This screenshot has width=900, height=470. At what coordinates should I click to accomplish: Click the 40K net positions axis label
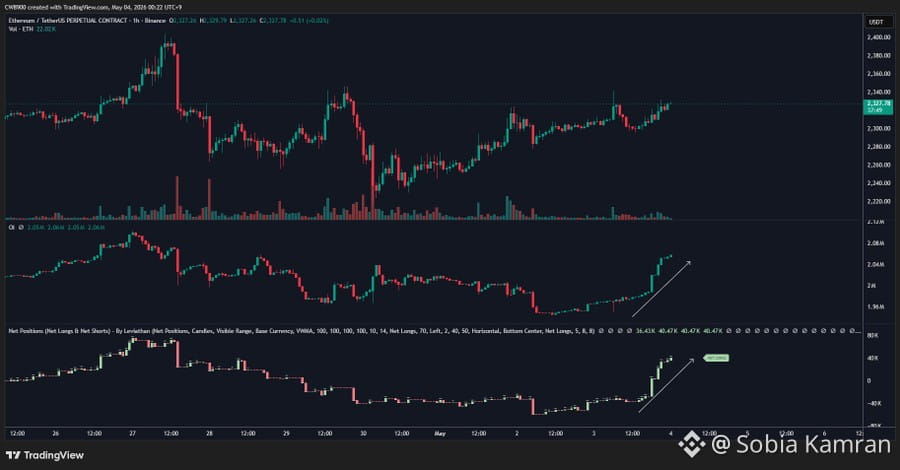point(872,358)
